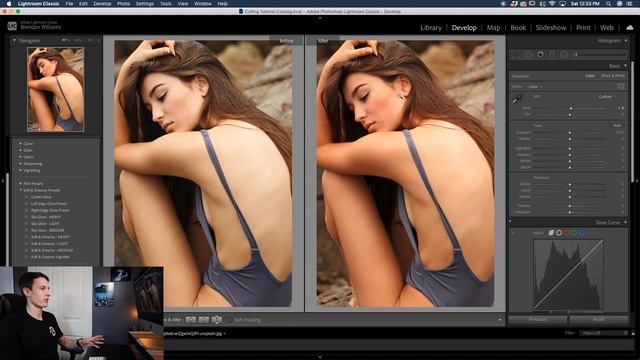Choose Black & White treatment

613,76
